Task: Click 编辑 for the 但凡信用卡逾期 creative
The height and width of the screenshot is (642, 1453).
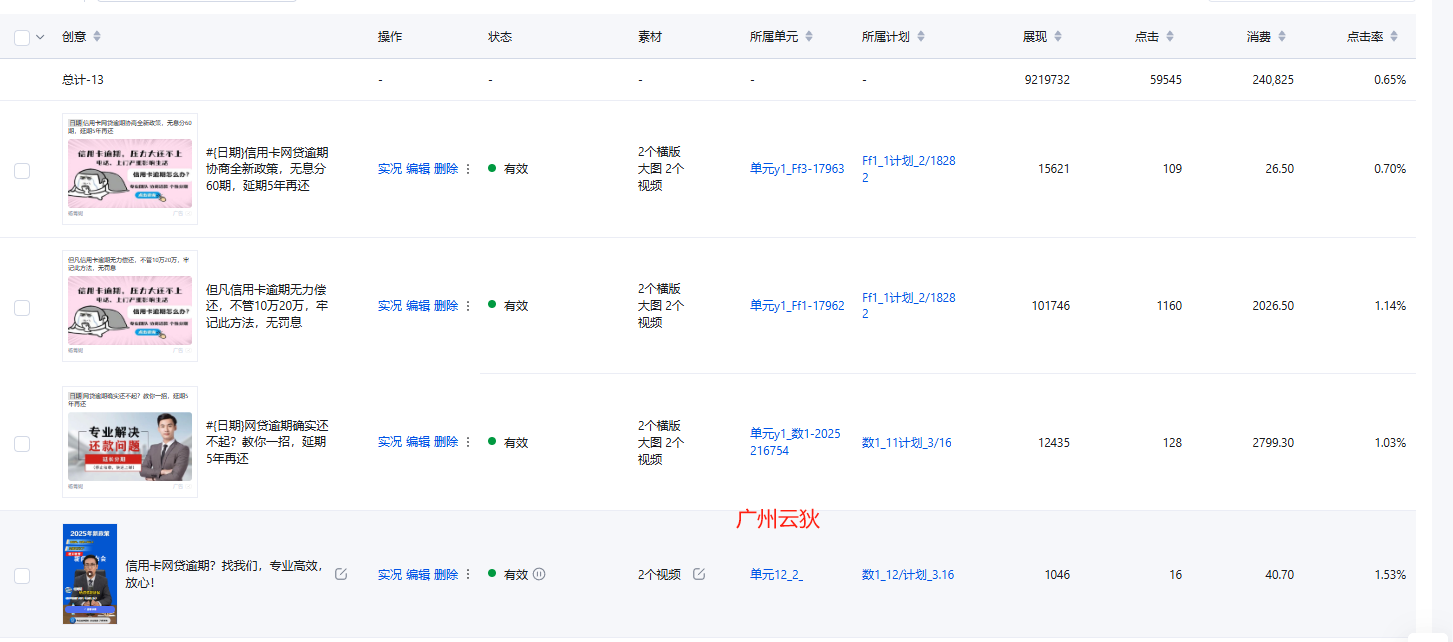Action: (x=418, y=306)
